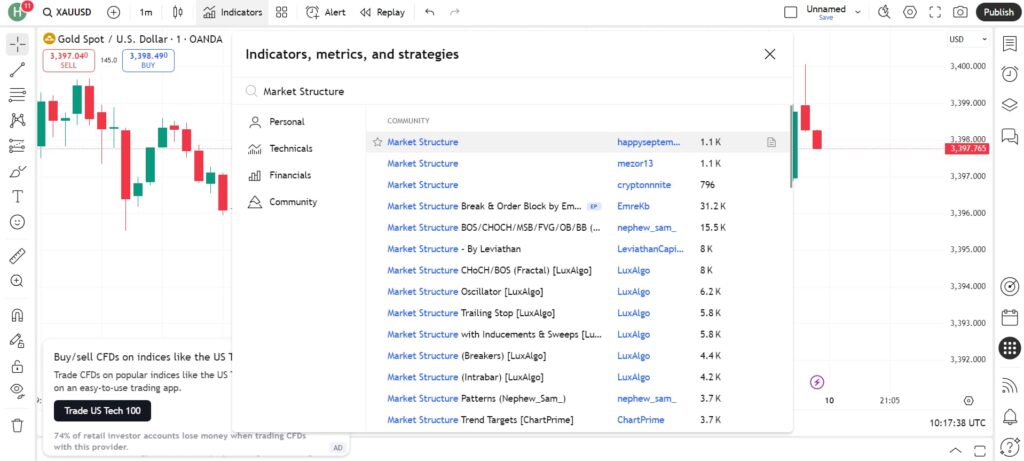Open the candlestick chart type selector
Screen dimensions: 1024x461
point(178,12)
